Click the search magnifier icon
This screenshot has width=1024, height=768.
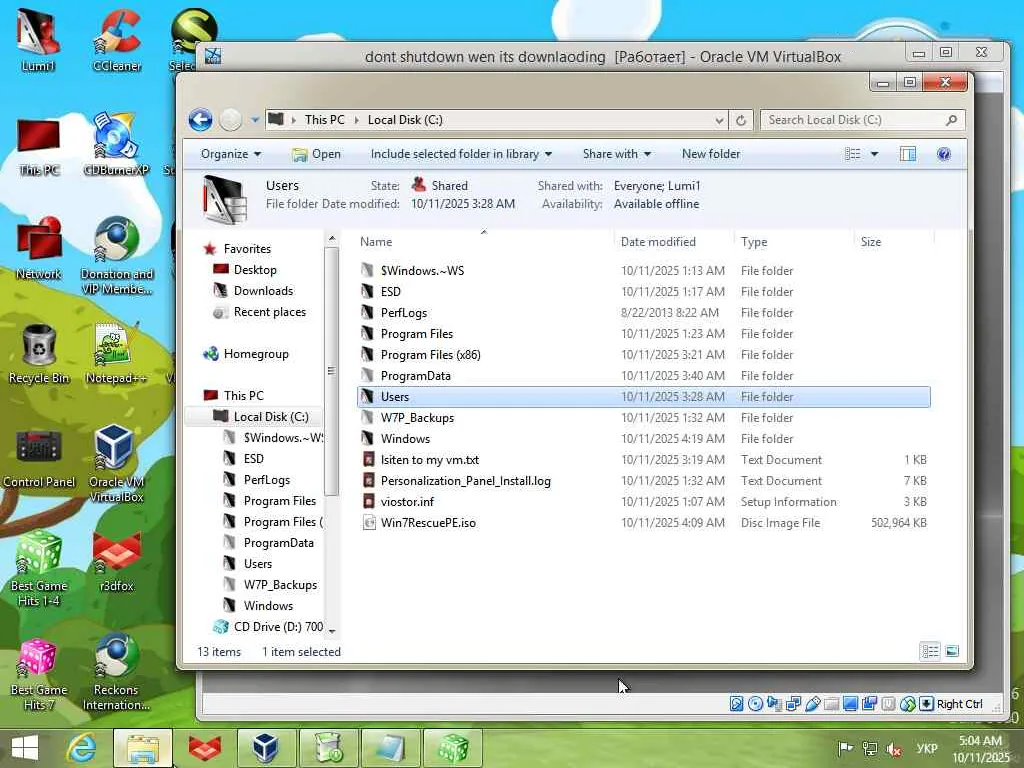(951, 120)
